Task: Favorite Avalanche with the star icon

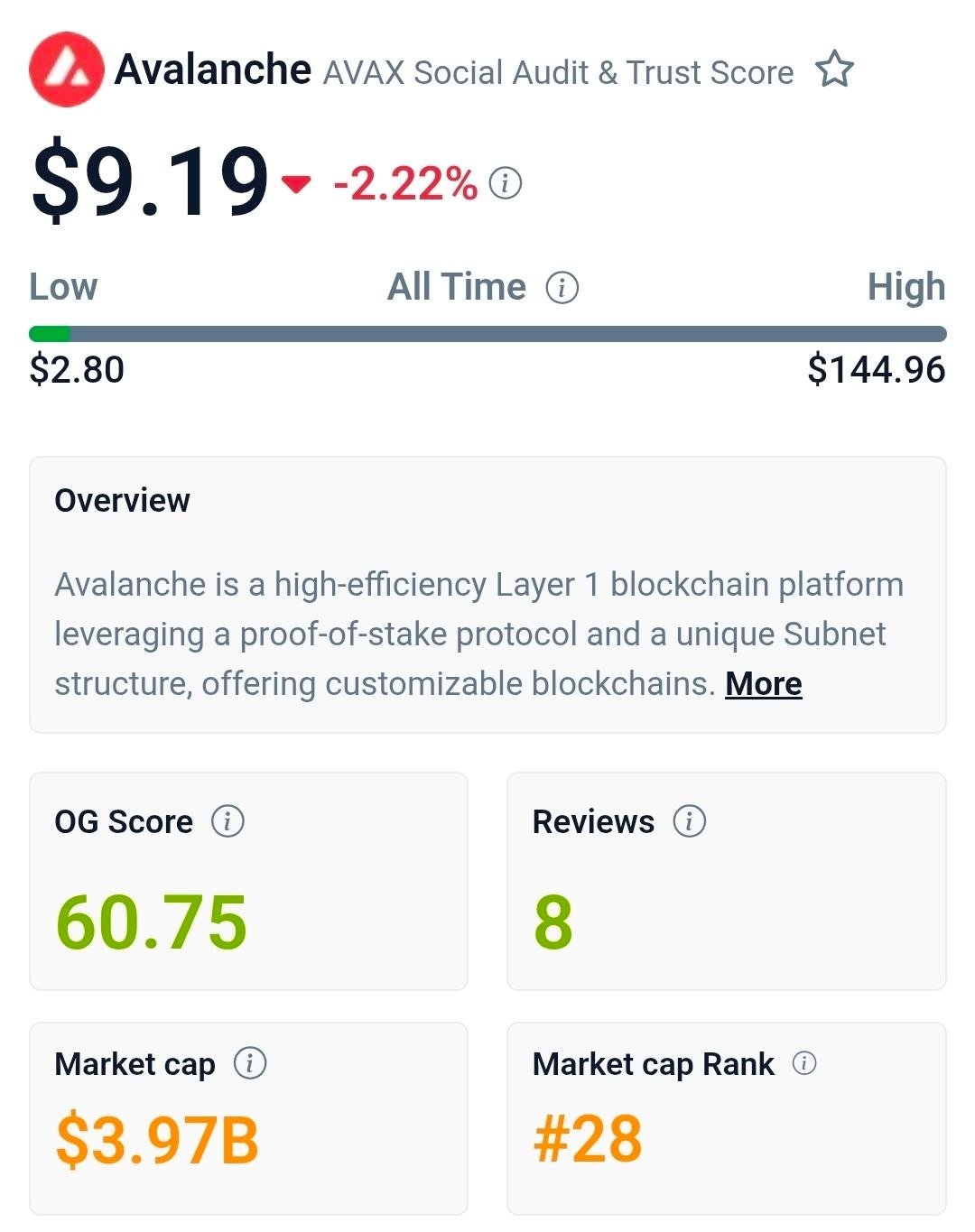Action: (834, 70)
